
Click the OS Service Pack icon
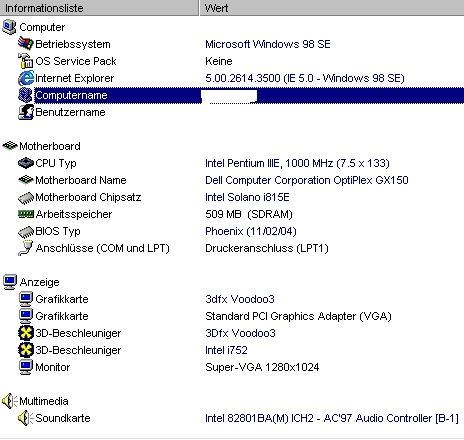pos(26,61)
